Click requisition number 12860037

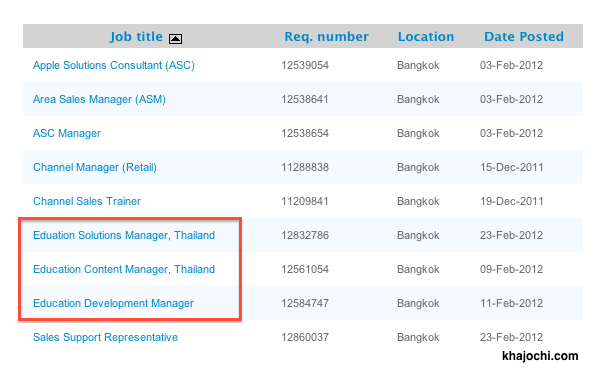(x=305, y=337)
